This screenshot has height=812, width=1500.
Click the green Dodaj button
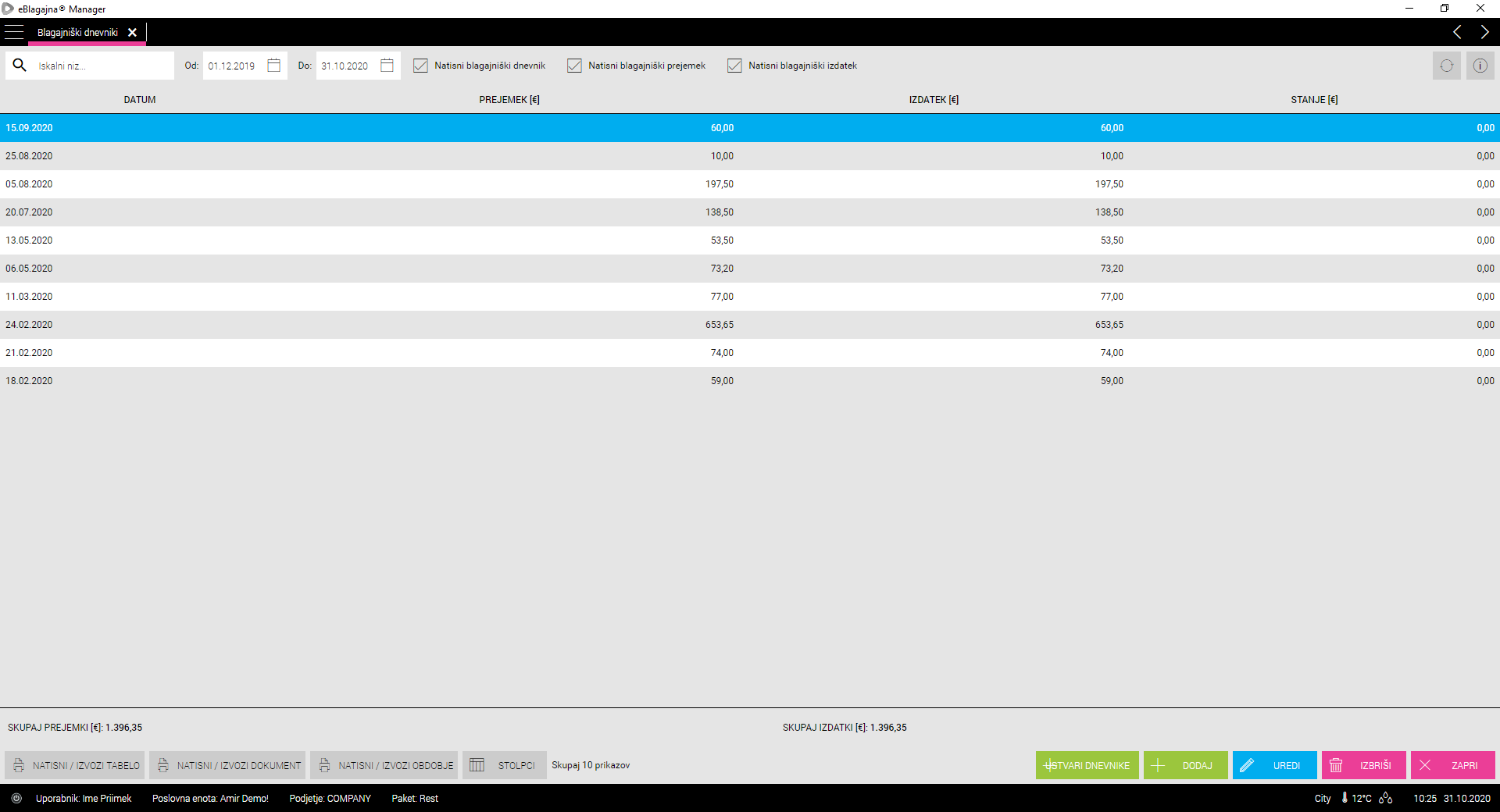[x=1185, y=765]
